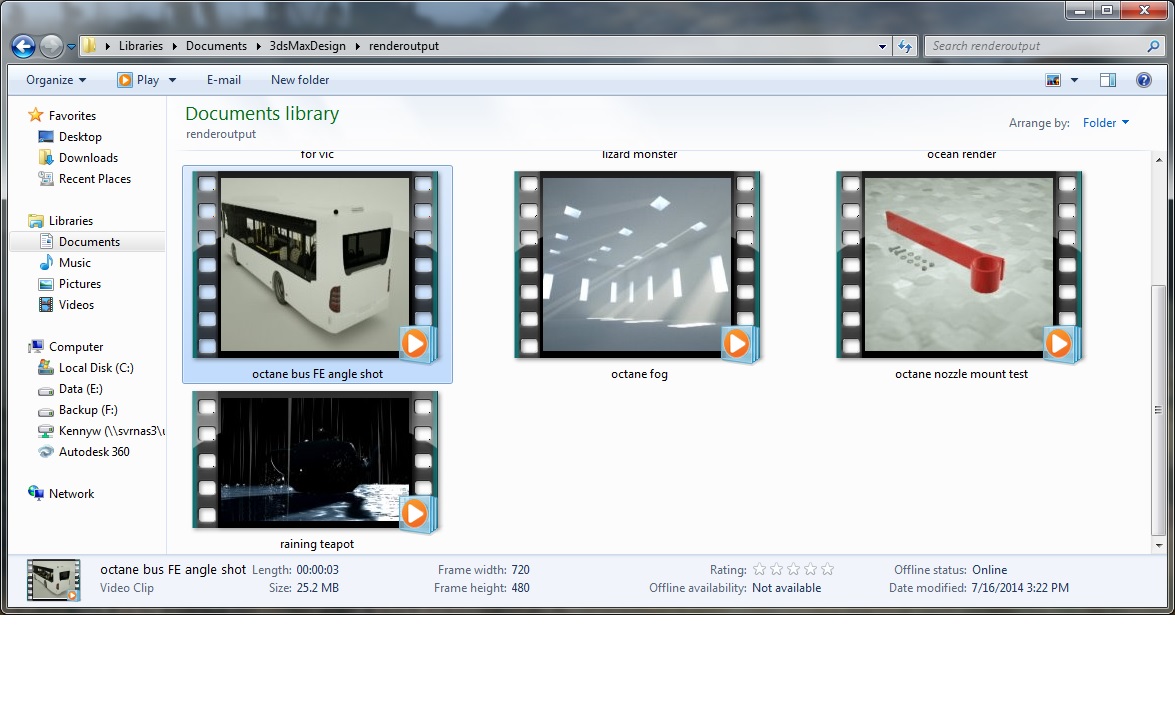This screenshot has width=1175, height=720.
Task: Open Desktop in Favorites
Action: click(80, 136)
